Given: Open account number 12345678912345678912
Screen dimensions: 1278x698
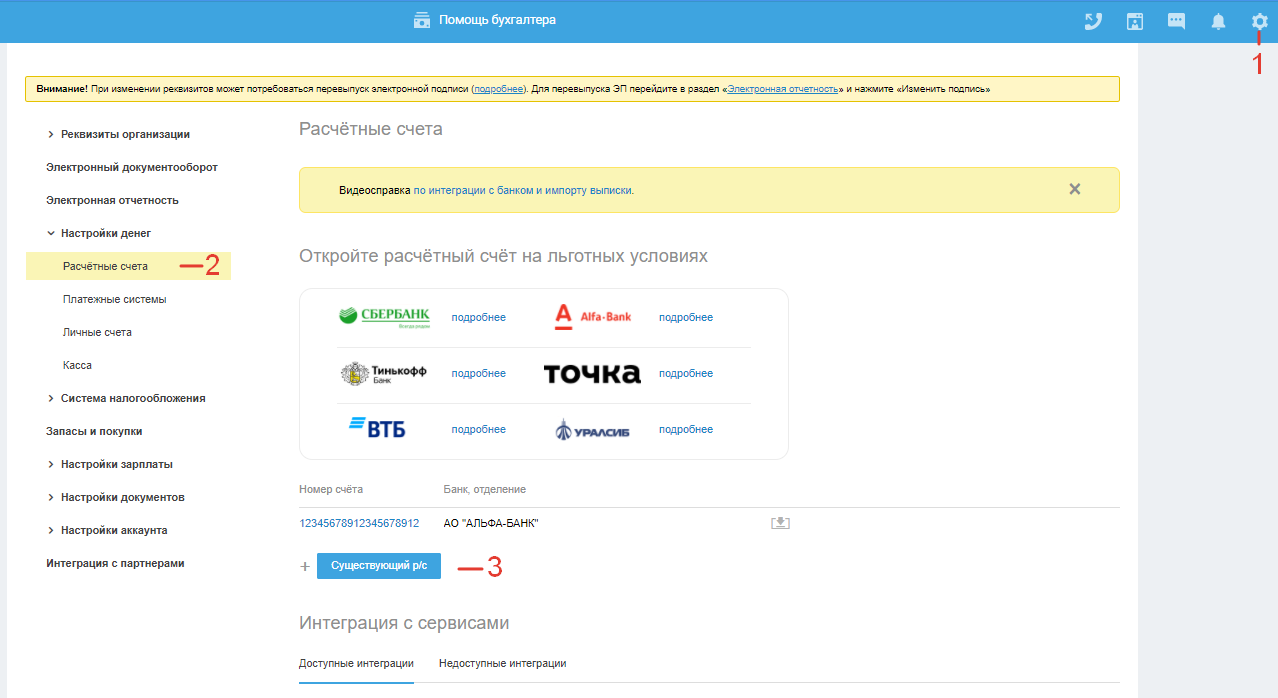Looking at the screenshot, I should point(359,523).
